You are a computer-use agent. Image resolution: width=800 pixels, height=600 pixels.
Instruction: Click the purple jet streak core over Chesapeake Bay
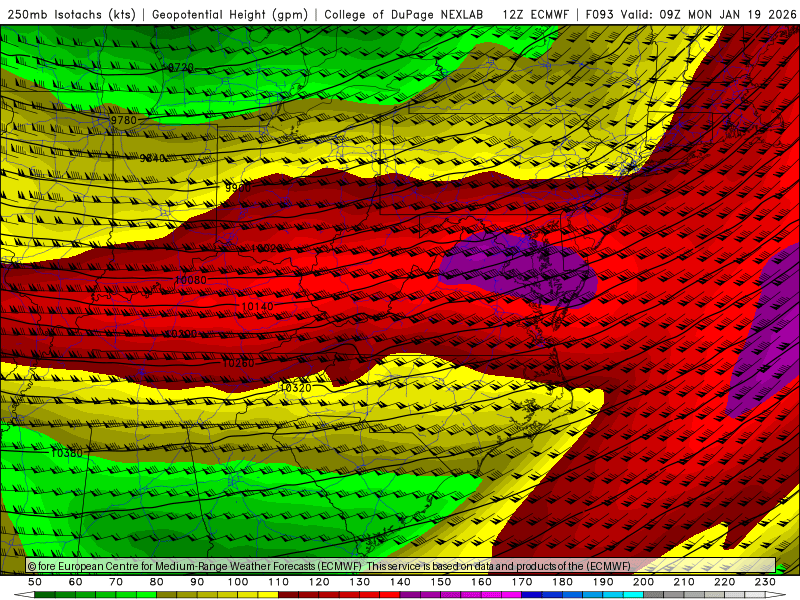coord(518,269)
